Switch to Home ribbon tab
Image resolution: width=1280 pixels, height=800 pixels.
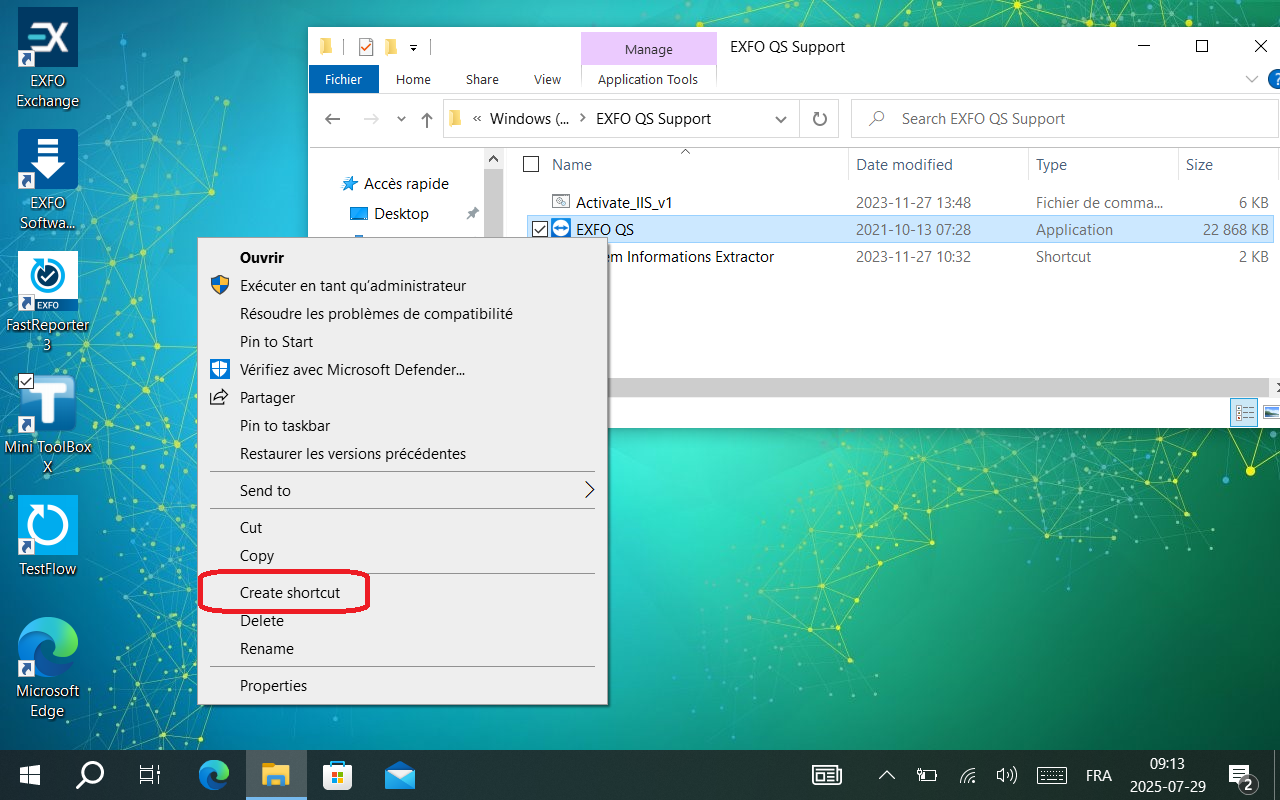click(x=413, y=79)
